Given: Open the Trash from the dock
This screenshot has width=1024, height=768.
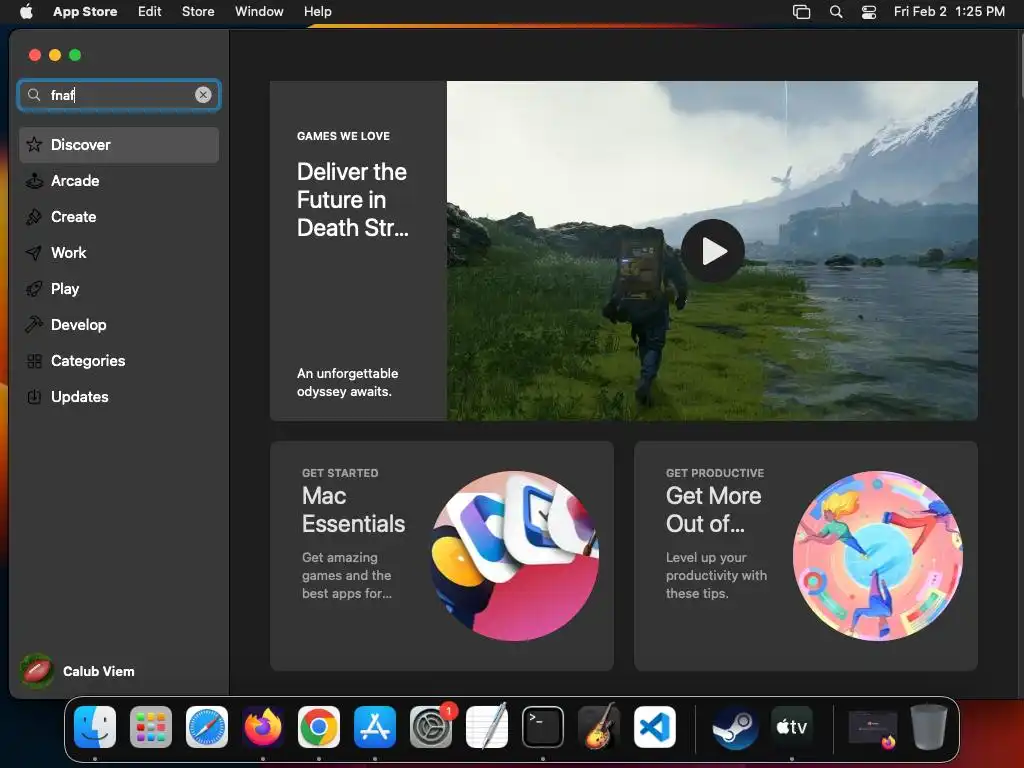Looking at the screenshot, I should 929,727.
